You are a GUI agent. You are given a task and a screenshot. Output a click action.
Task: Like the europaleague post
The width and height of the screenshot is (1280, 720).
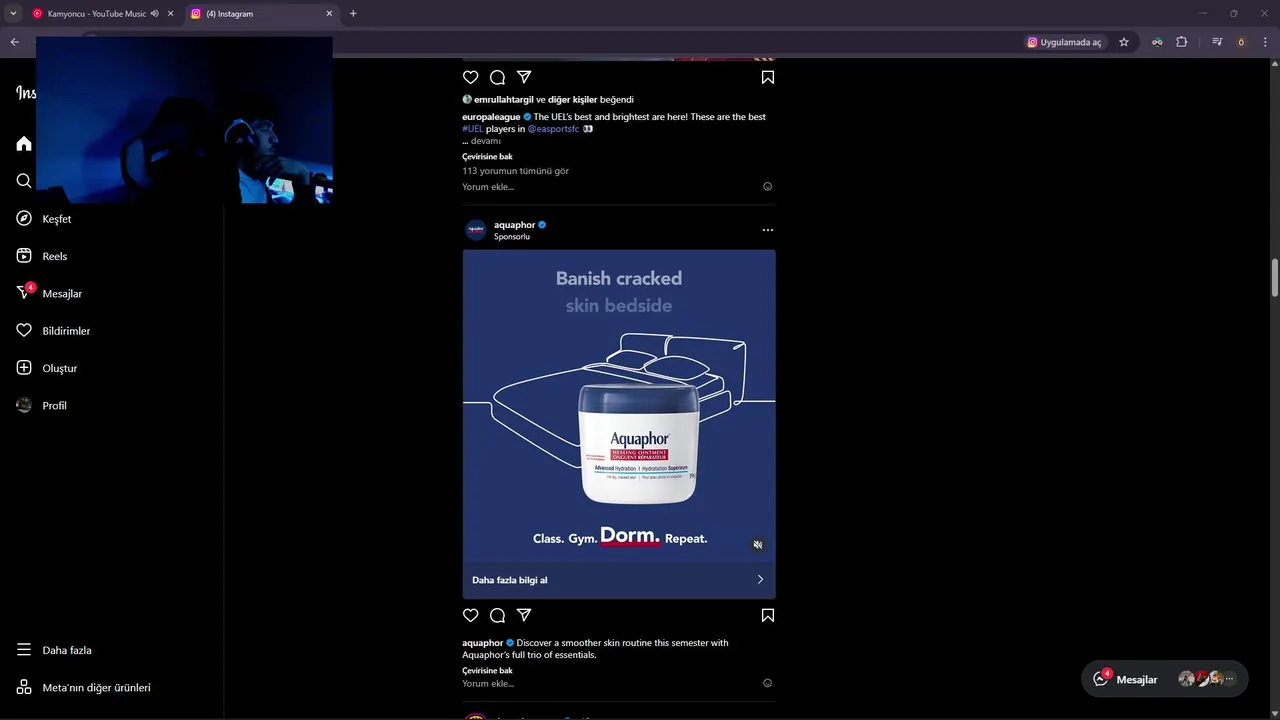pos(471,77)
